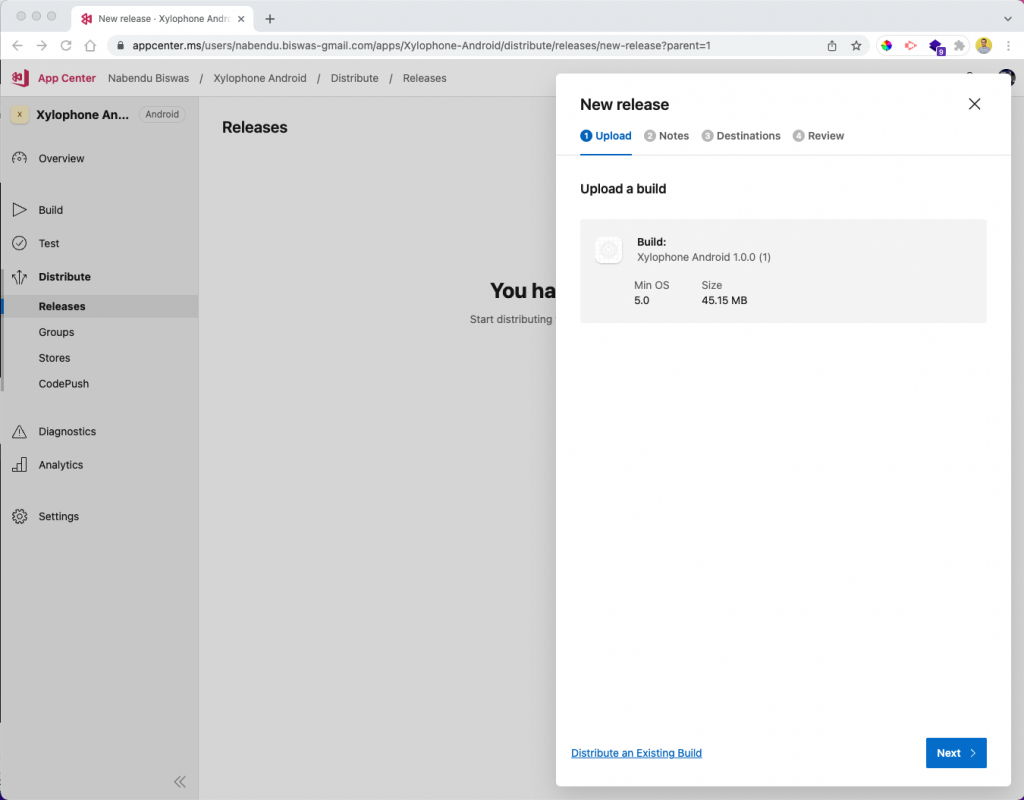Image resolution: width=1024 pixels, height=800 pixels.
Task: Click the 45.15 MB size value
Action: tap(724, 300)
